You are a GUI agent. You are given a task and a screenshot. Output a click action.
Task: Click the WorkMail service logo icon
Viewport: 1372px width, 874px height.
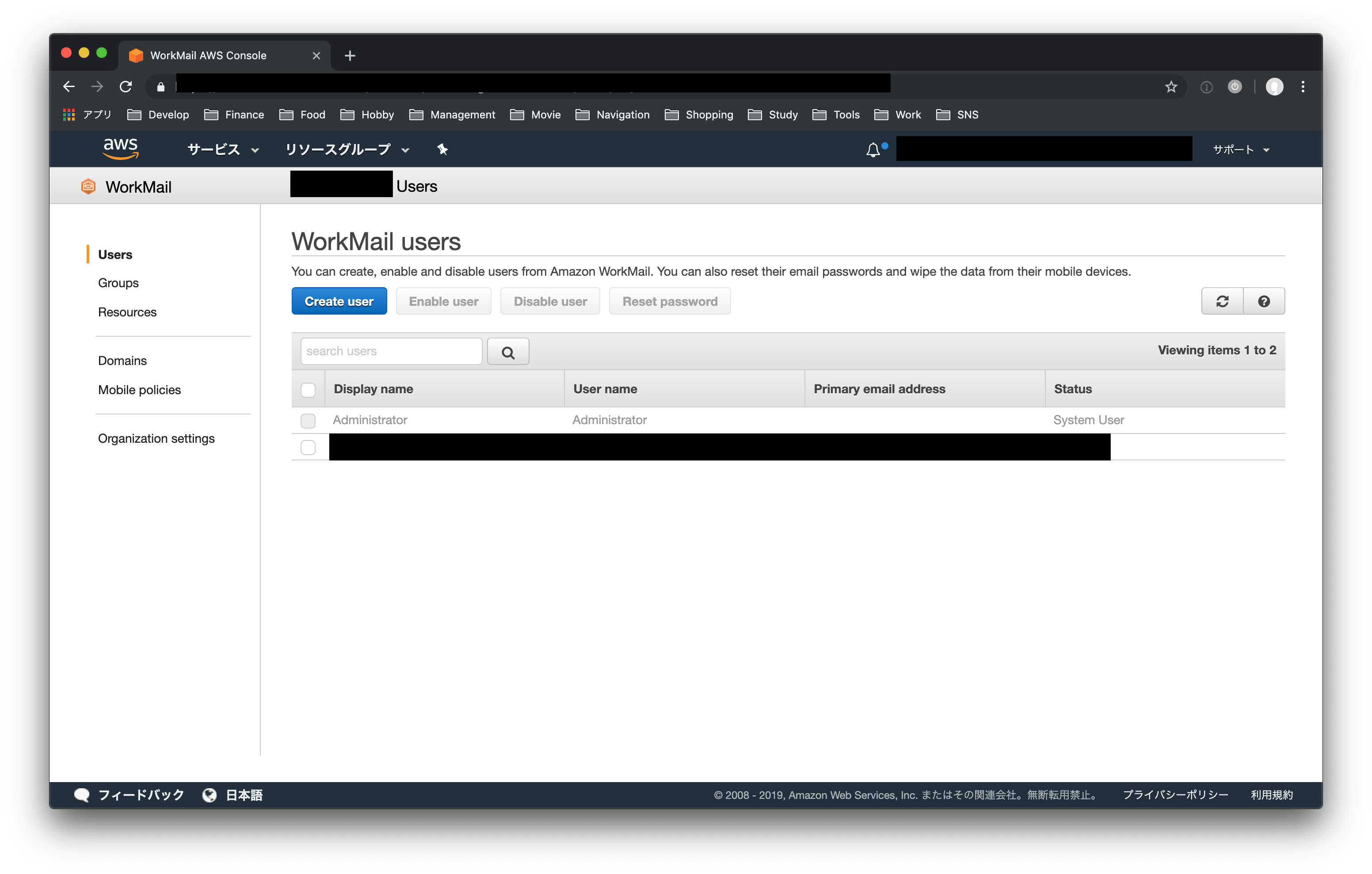pos(88,187)
